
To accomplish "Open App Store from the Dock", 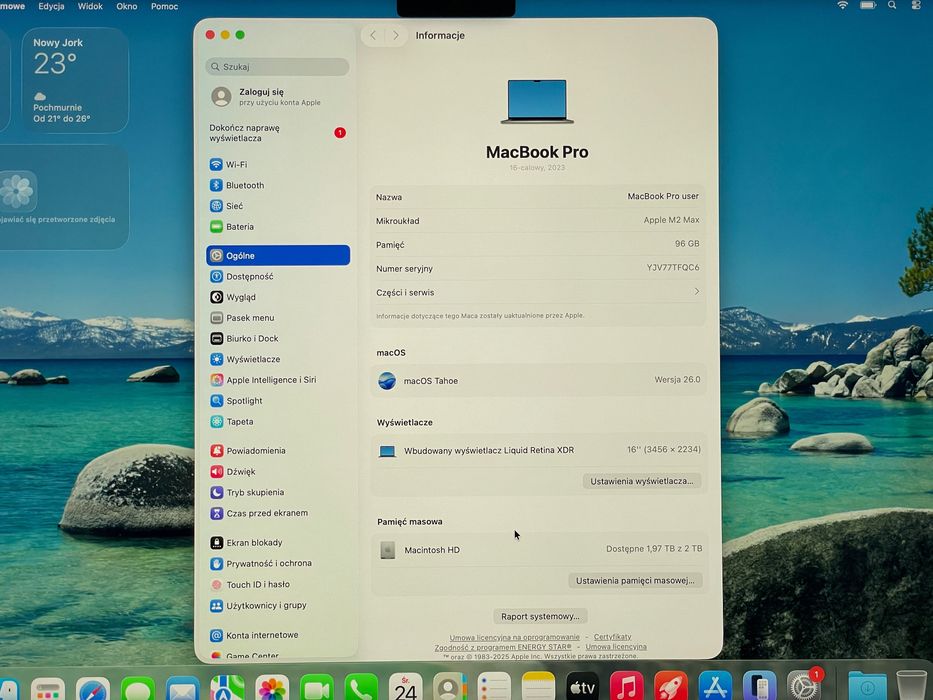I will tap(715, 686).
